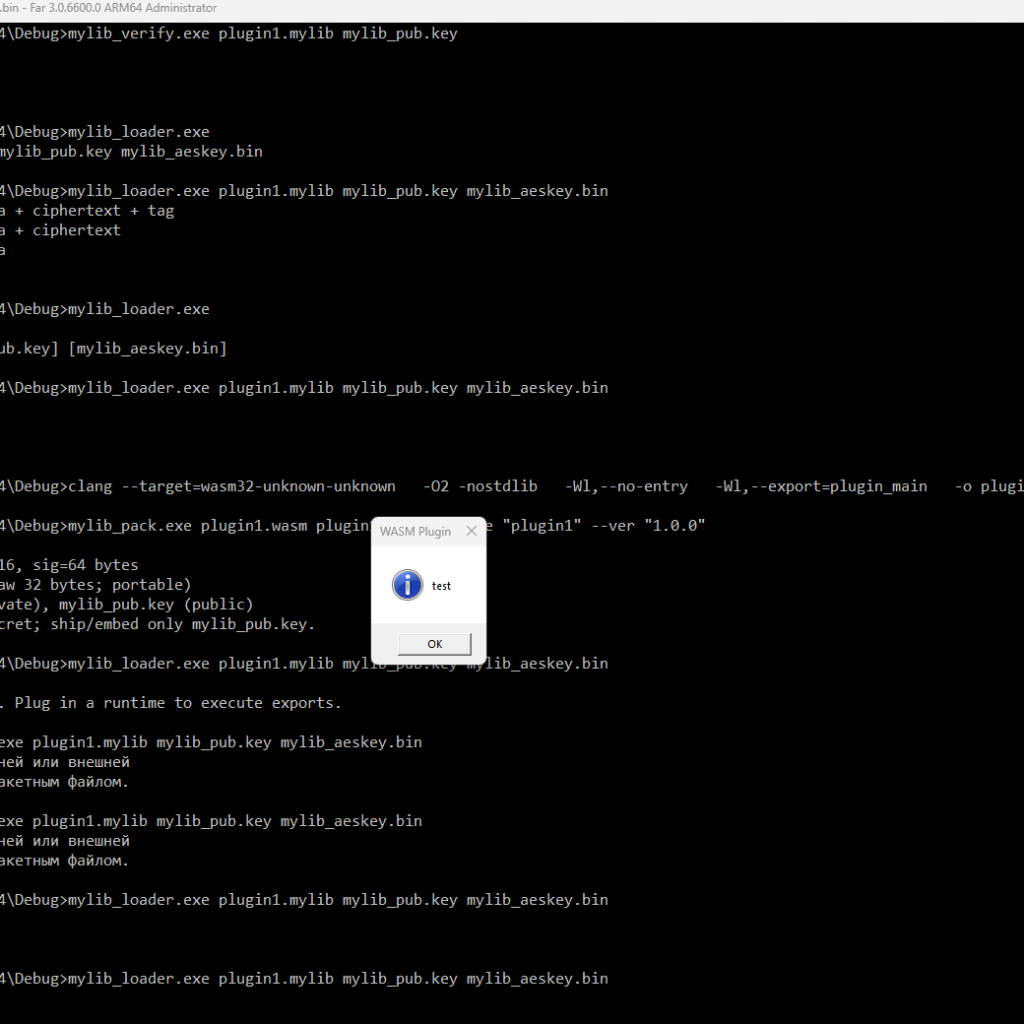Viewport: 1024px width, 1024px height.
Task: Click the version string "1.0.0" text
Action: tap(676, 525)
